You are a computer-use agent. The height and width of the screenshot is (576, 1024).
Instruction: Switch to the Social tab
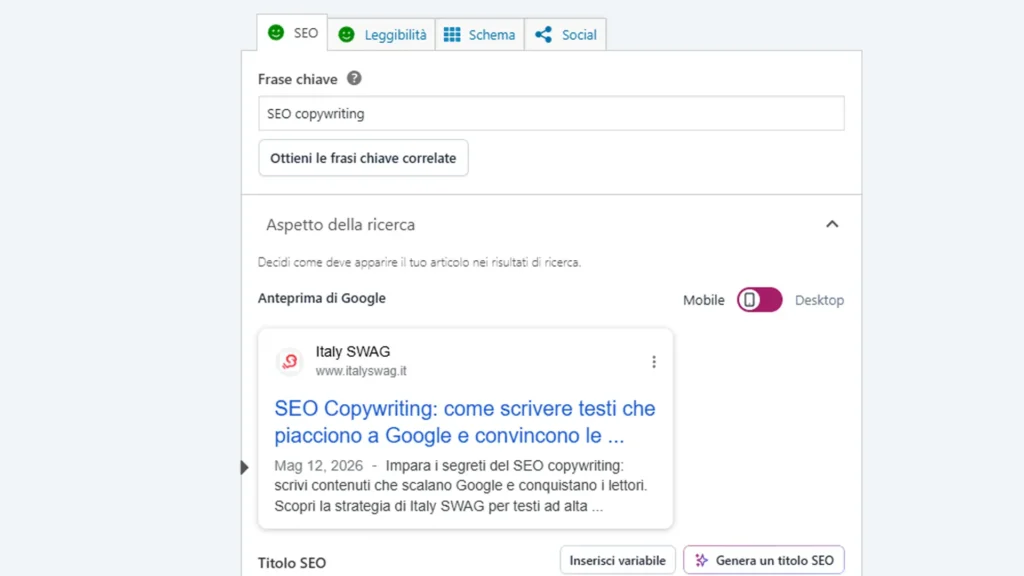(566, 35)
